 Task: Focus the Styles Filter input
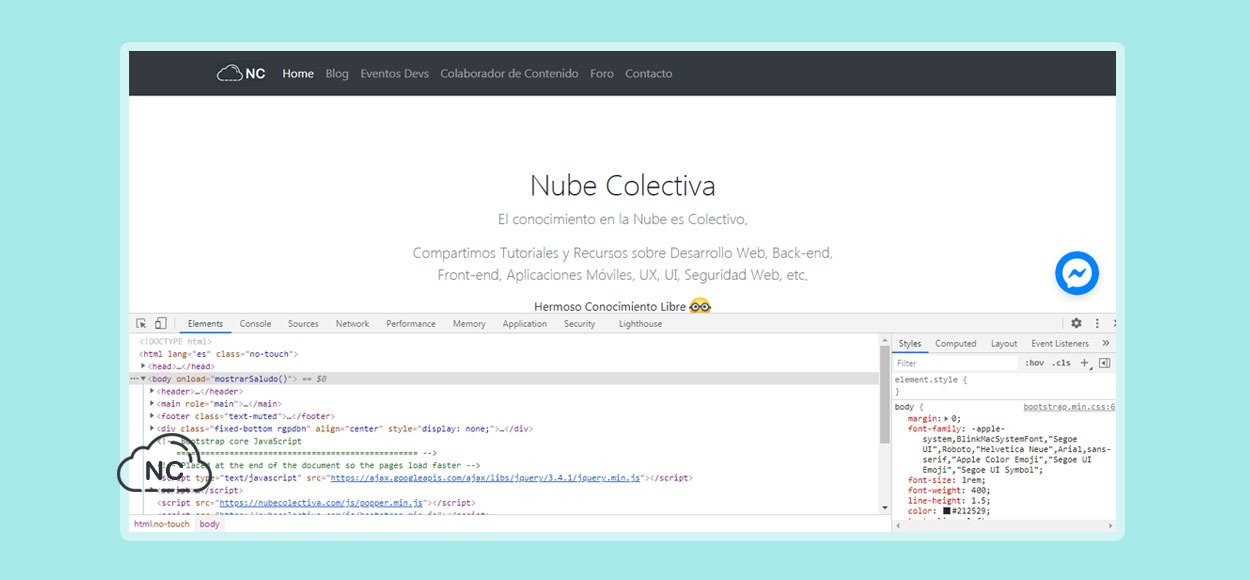[x=956, y=363]
